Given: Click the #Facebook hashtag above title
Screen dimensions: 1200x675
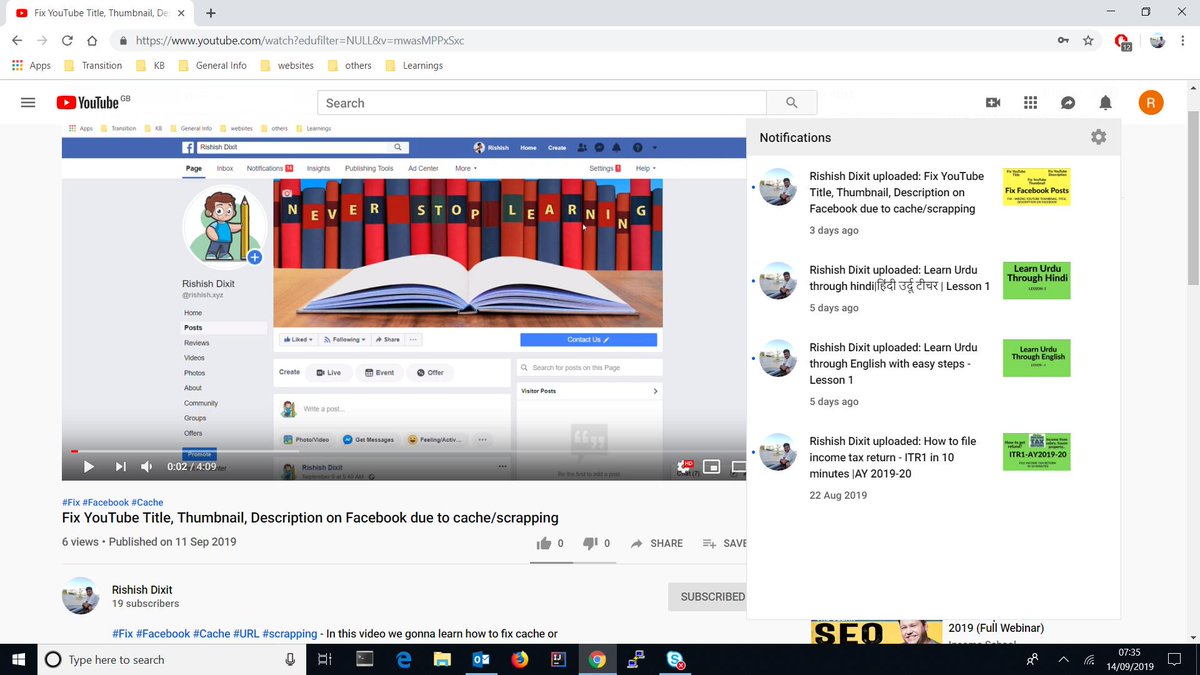Looking at the screenshot, I should pos(105,502).
